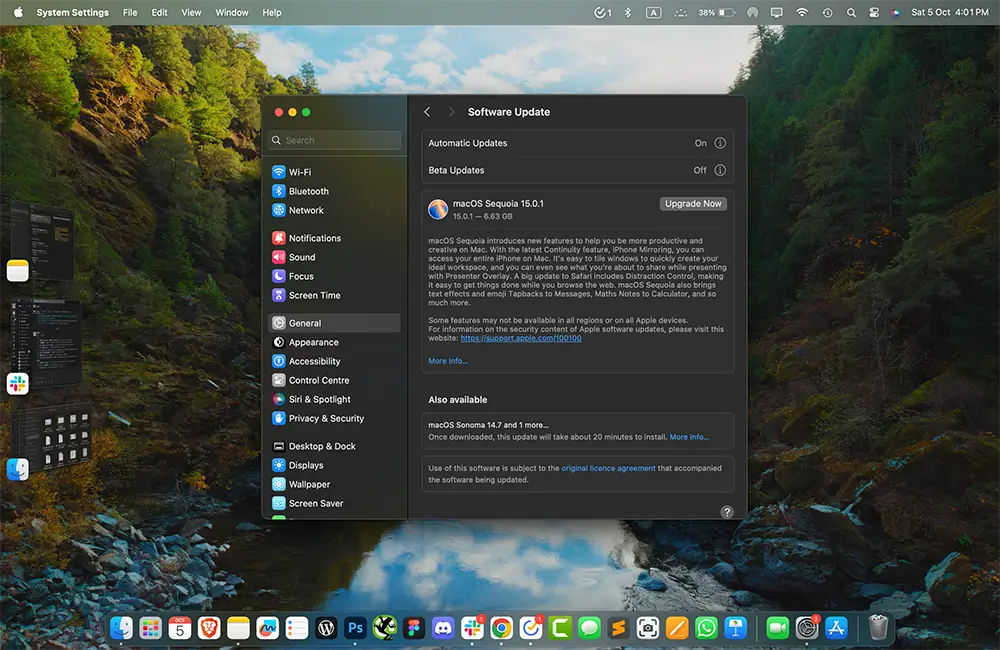Click the menu bar date and time
The image size is (1000, 650).
950,12
